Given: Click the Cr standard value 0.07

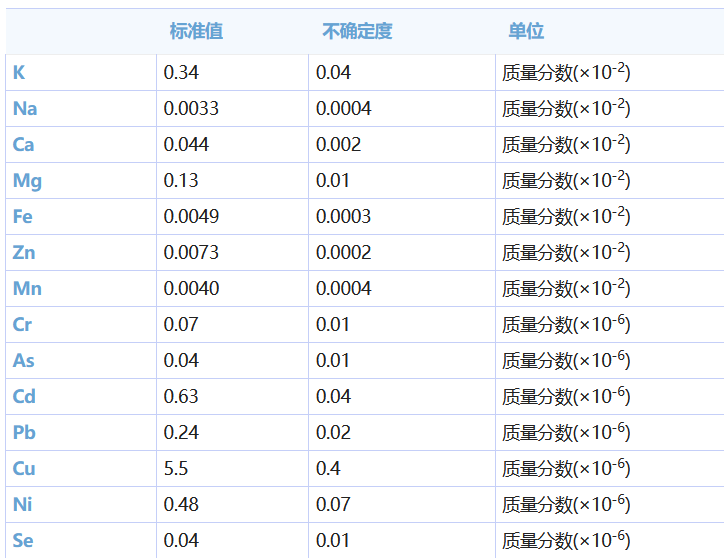Looking at the screenshot, I should pyautogui.click(x=181, y=325).
